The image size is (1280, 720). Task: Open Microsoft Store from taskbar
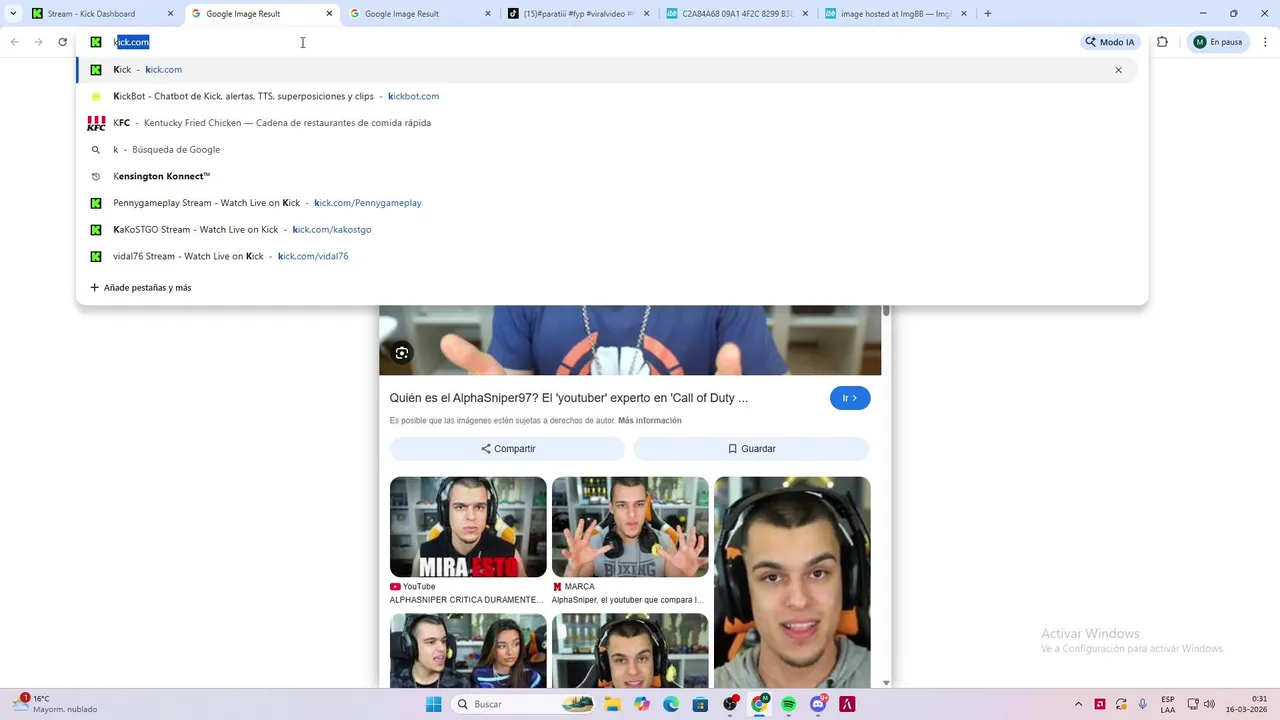pos(701,704)
